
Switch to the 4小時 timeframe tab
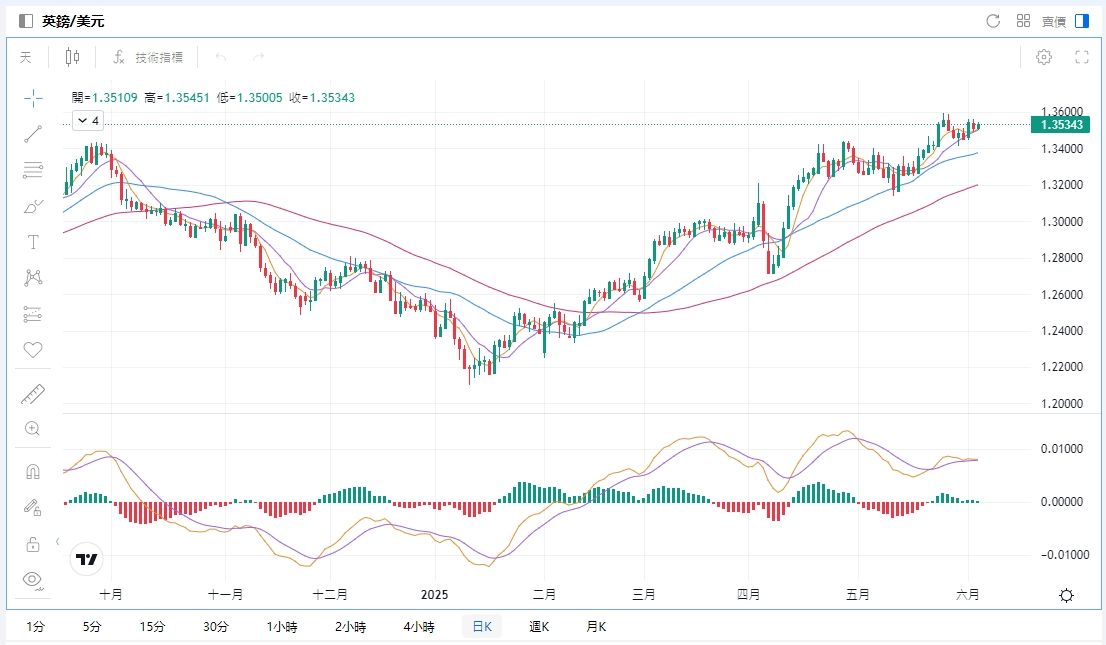coord(419,627)
